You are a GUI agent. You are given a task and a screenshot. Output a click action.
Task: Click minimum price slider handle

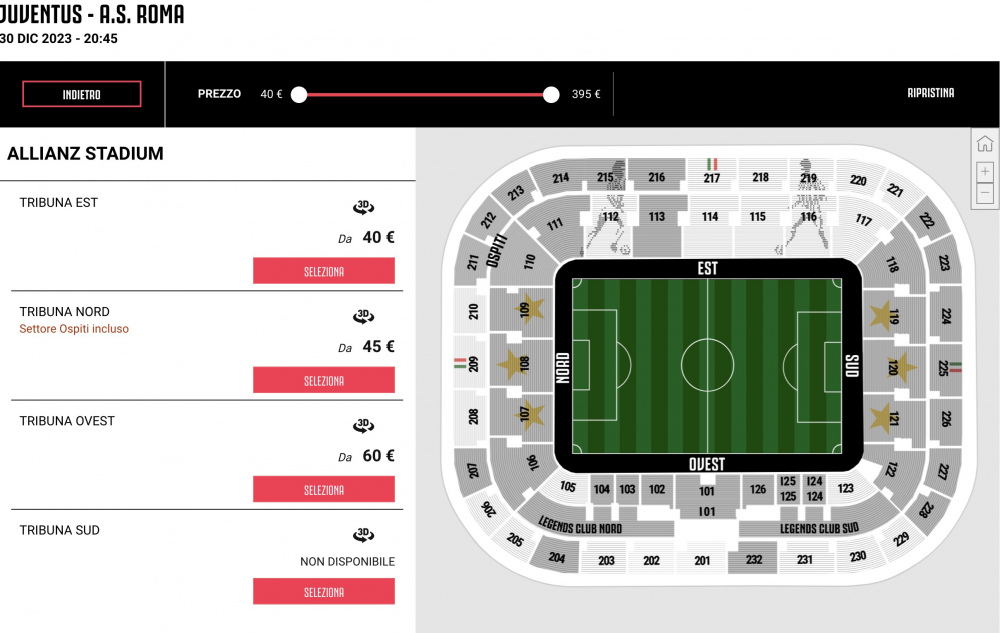[x=299, y=95]
